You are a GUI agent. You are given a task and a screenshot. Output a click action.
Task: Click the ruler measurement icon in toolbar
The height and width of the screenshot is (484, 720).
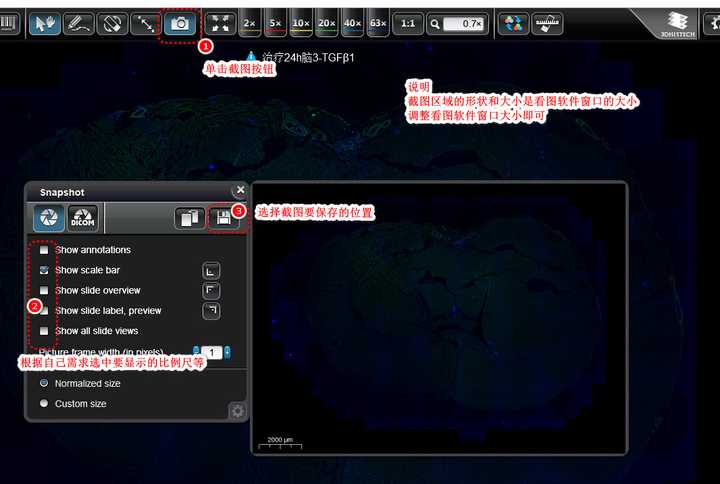[547, 23]
